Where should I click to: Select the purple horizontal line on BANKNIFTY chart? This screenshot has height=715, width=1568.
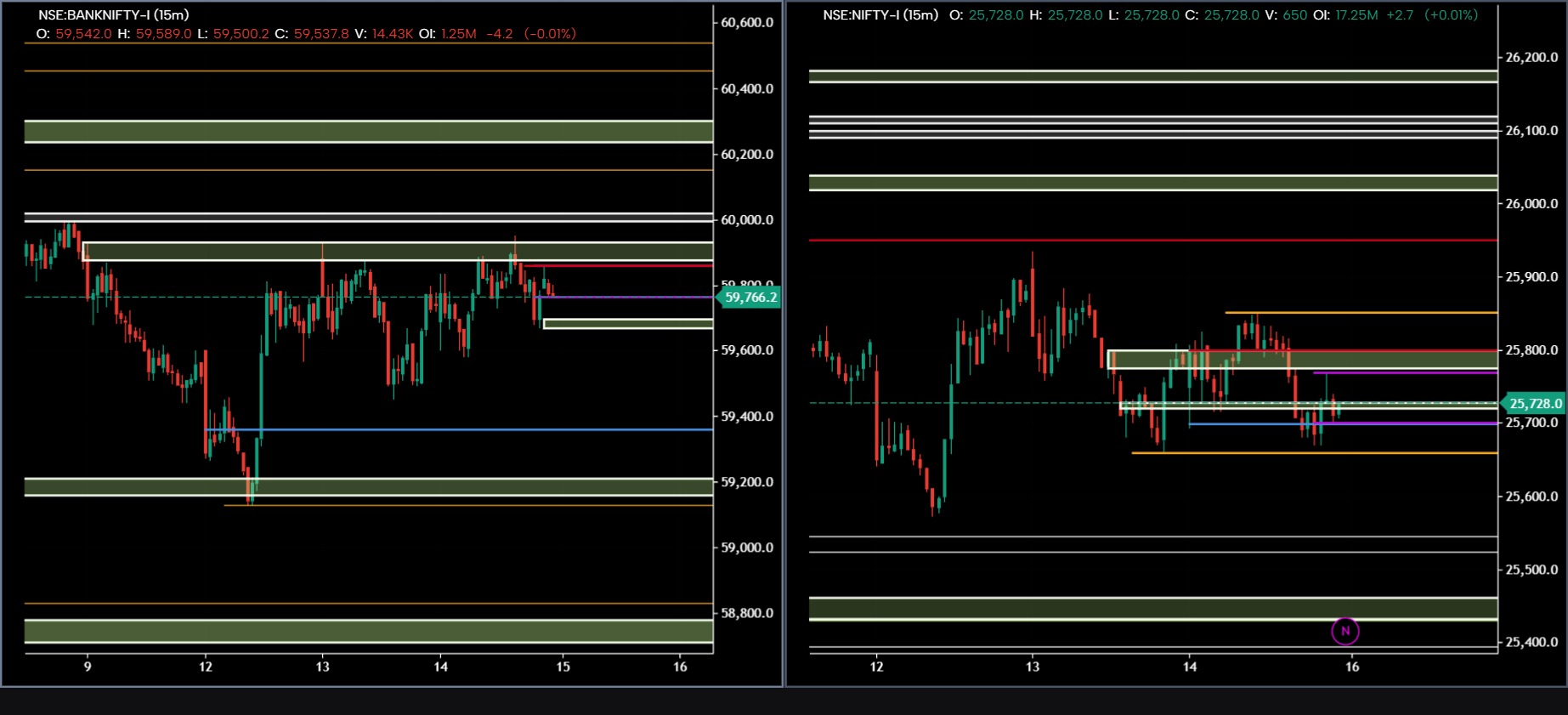point(626,298)
